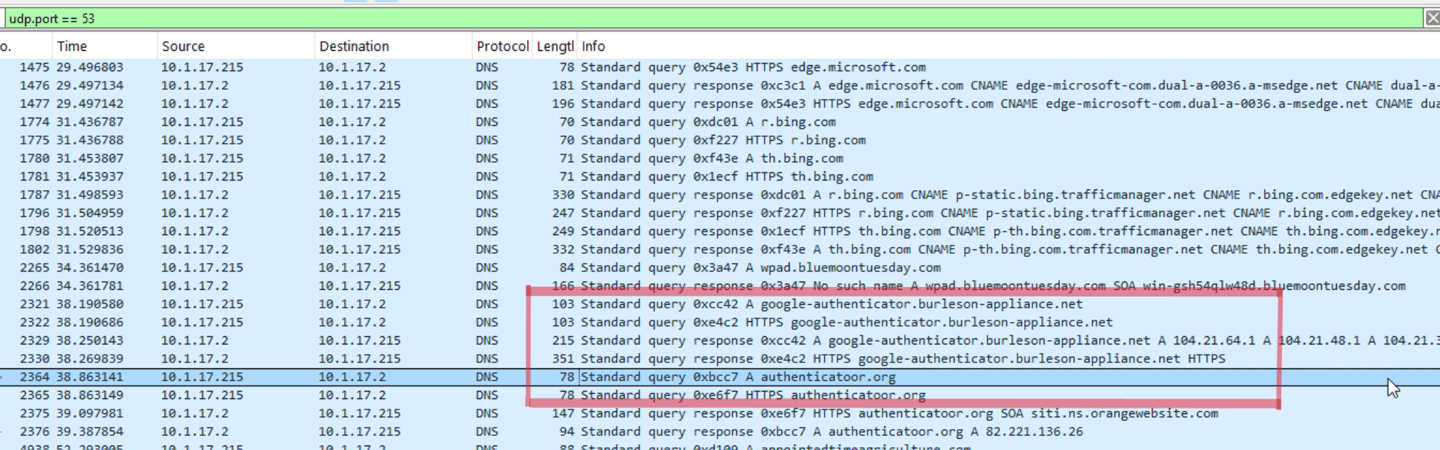Viewport: 1440px width, 450px height.
Task: Sort by the Time column header
Action: [x=104, y=46]
